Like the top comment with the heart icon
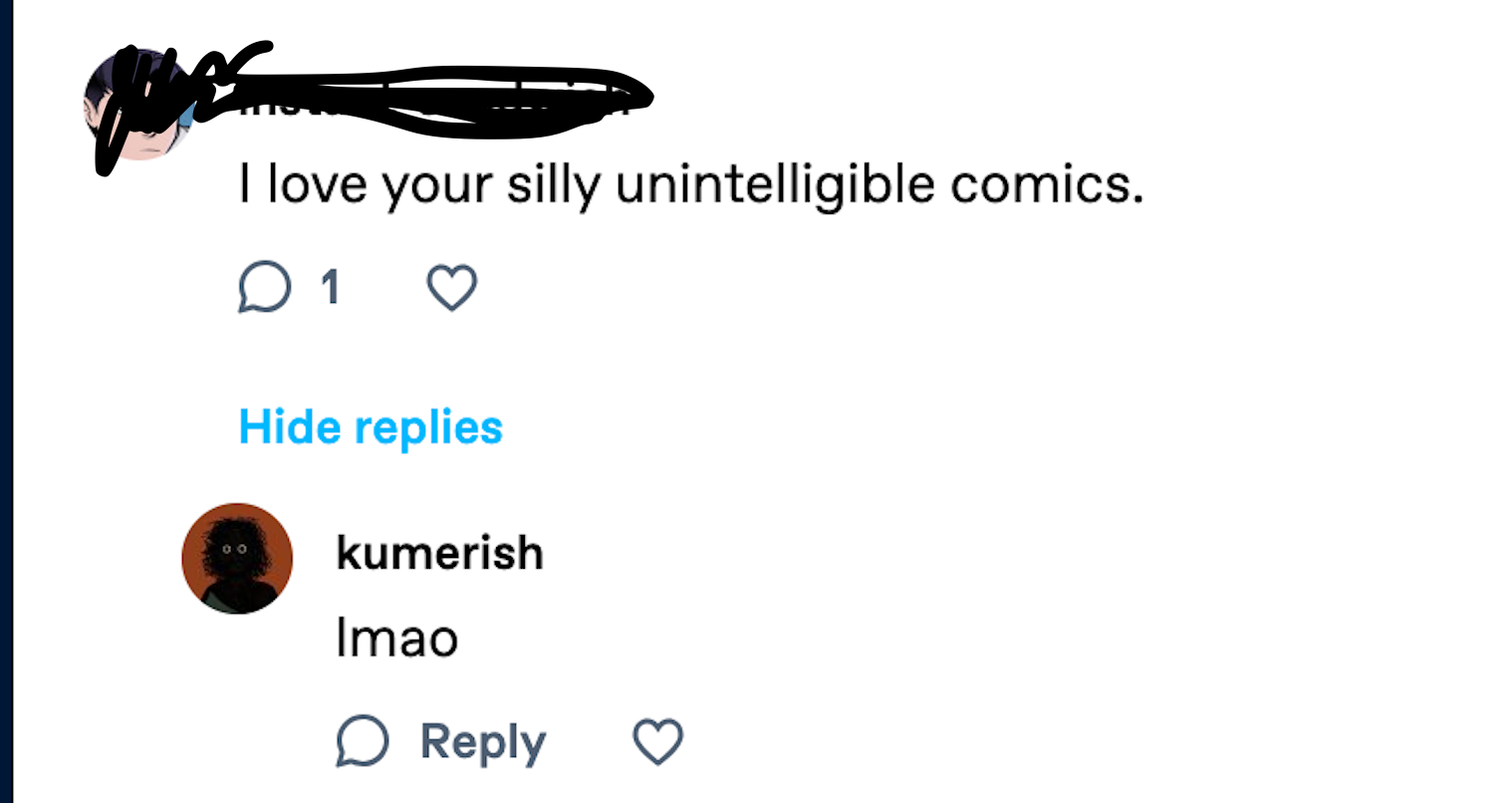The width and height of the screenshot is (1512, 803). point(452,288)
